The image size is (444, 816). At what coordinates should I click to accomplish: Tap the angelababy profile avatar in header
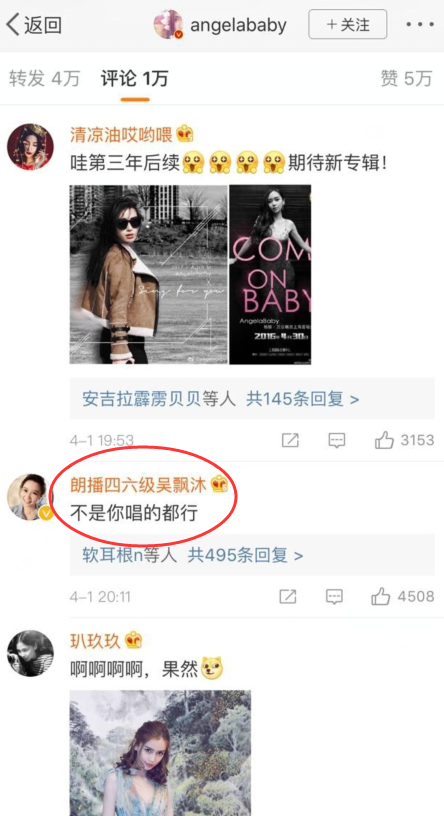click(168, 24)
